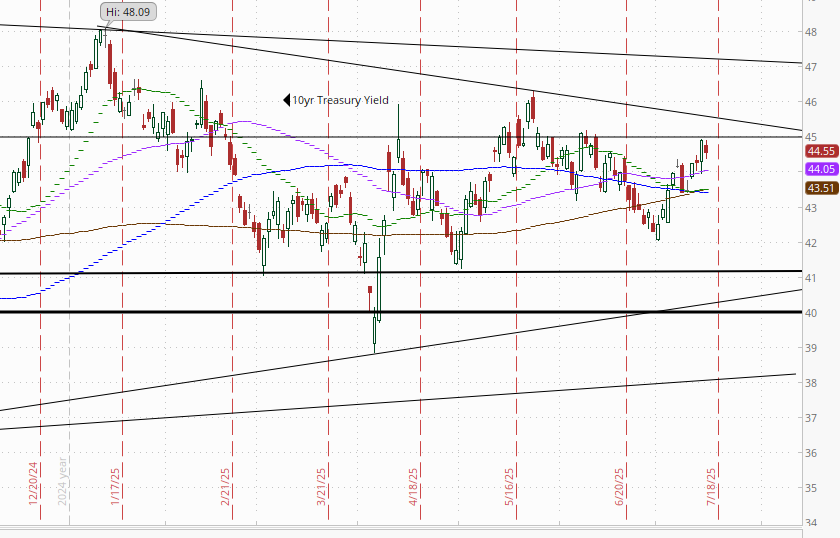
Task: Select the 12/20/24 date marker
Action: 34,483
